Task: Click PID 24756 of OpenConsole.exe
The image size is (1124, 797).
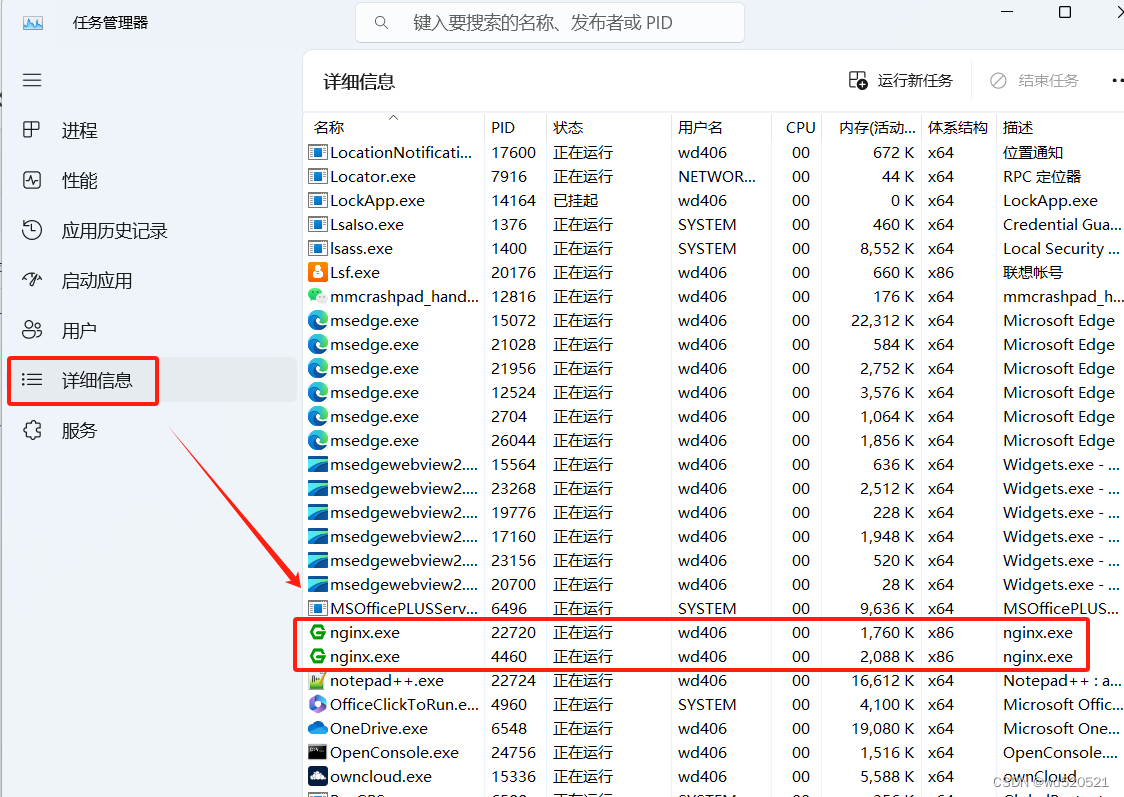Action: [x=513, y=753]
